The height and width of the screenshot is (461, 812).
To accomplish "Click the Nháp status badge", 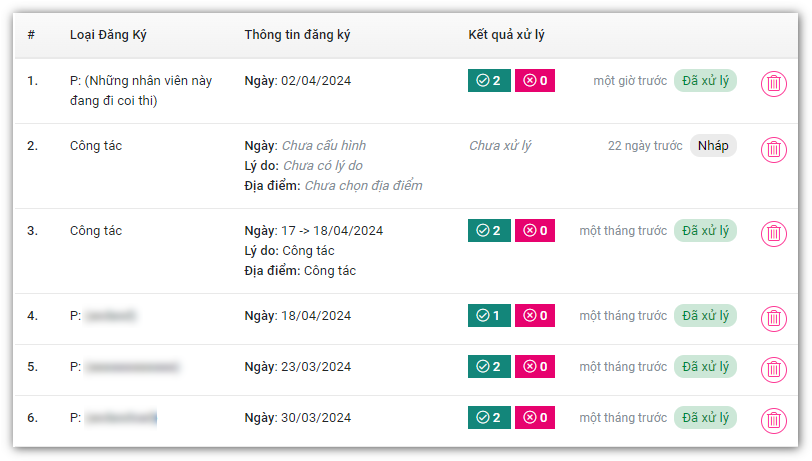I will [713, 146].
